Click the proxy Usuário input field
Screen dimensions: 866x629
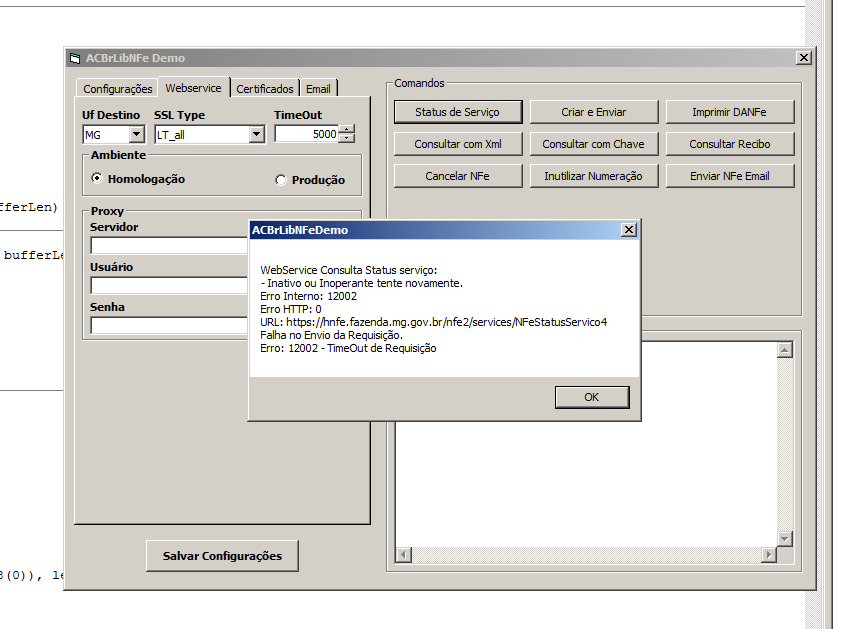click(169, 286)
